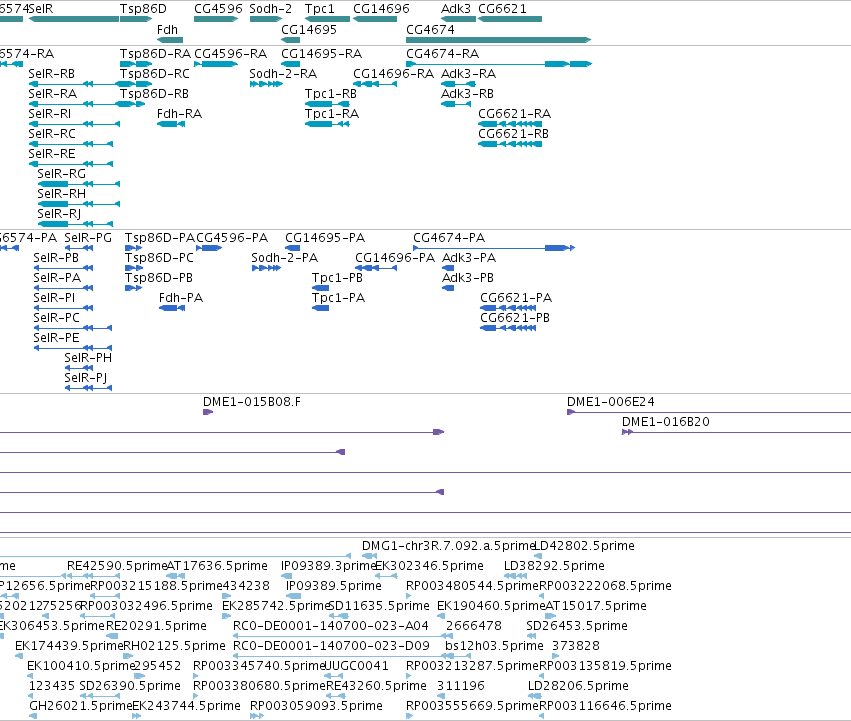Click transcript Tsp86D-RC label
This screenshot has width=851, height=721.
coord(155,74)
